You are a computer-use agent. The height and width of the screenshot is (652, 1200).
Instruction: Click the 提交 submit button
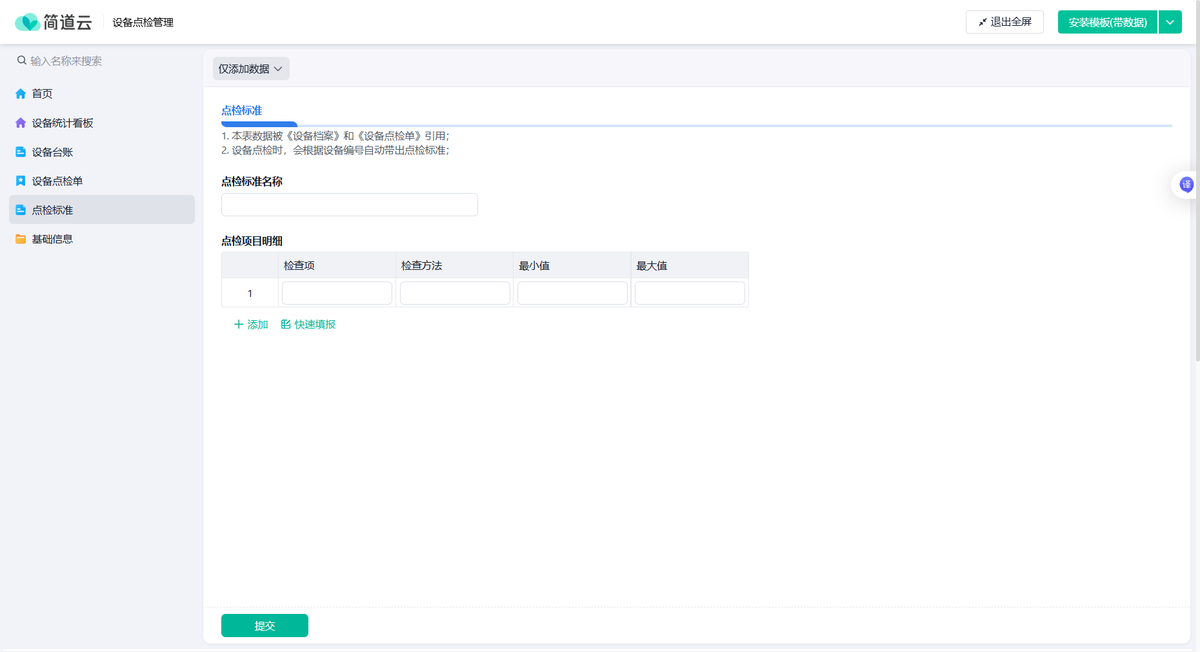tap(264, 626)
